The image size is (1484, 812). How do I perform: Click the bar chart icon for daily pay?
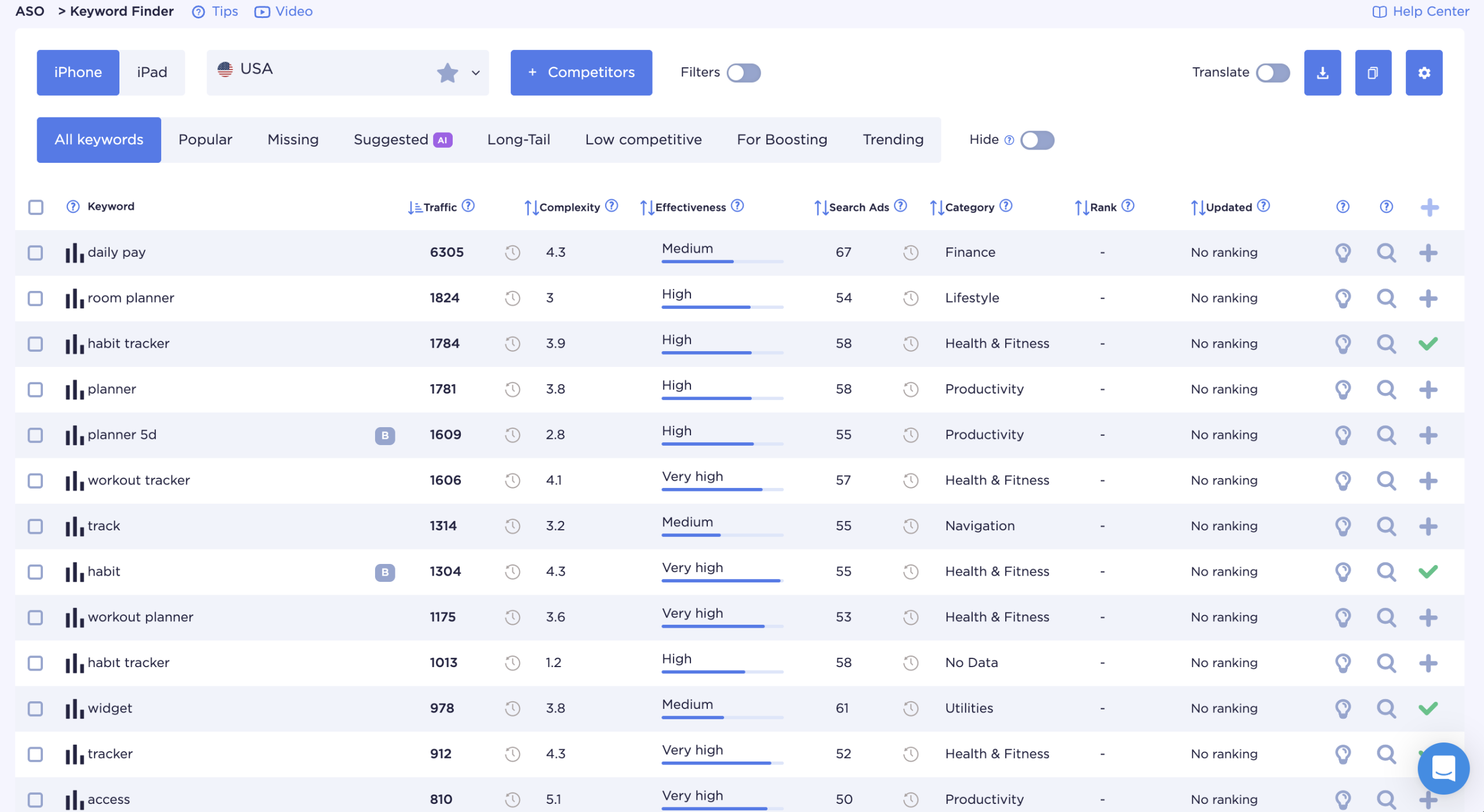click(74, 253)
